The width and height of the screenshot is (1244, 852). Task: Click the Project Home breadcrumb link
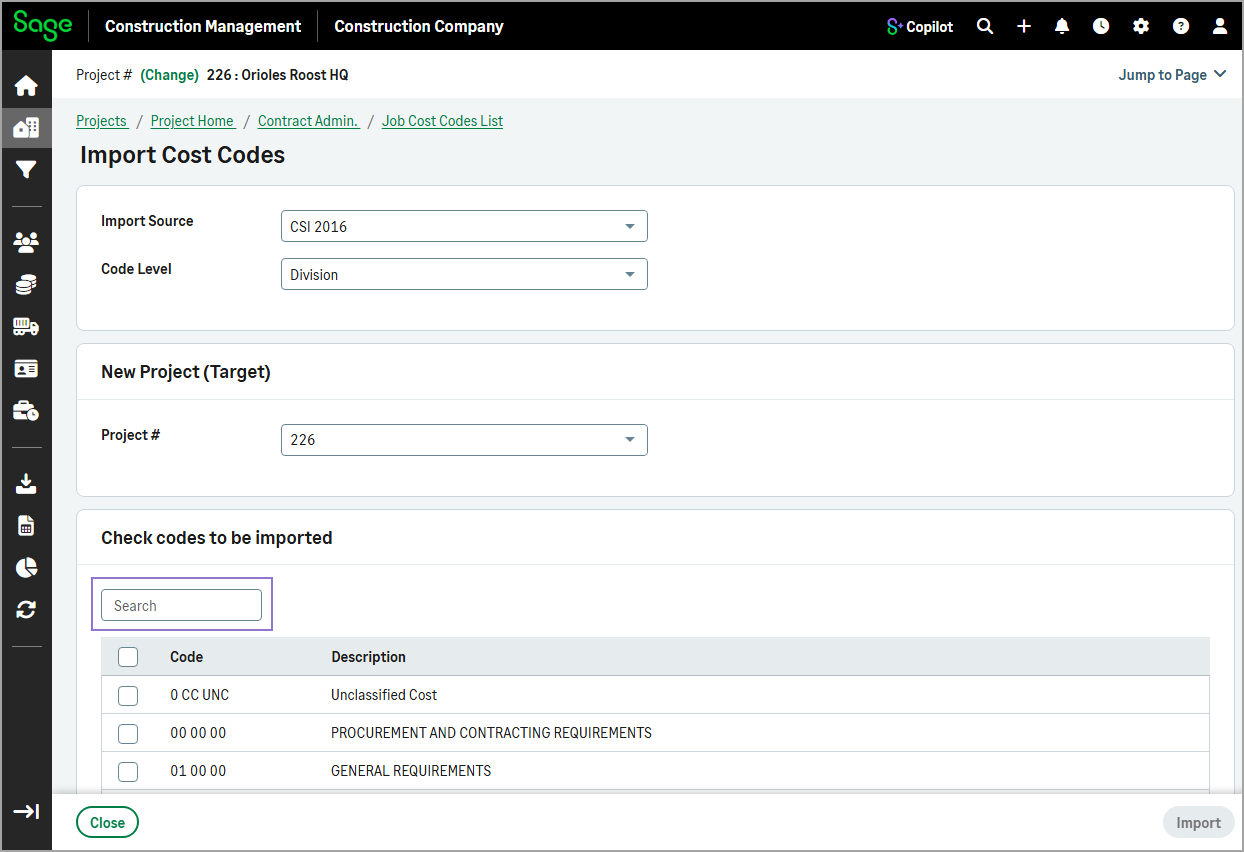pos(193,121)
